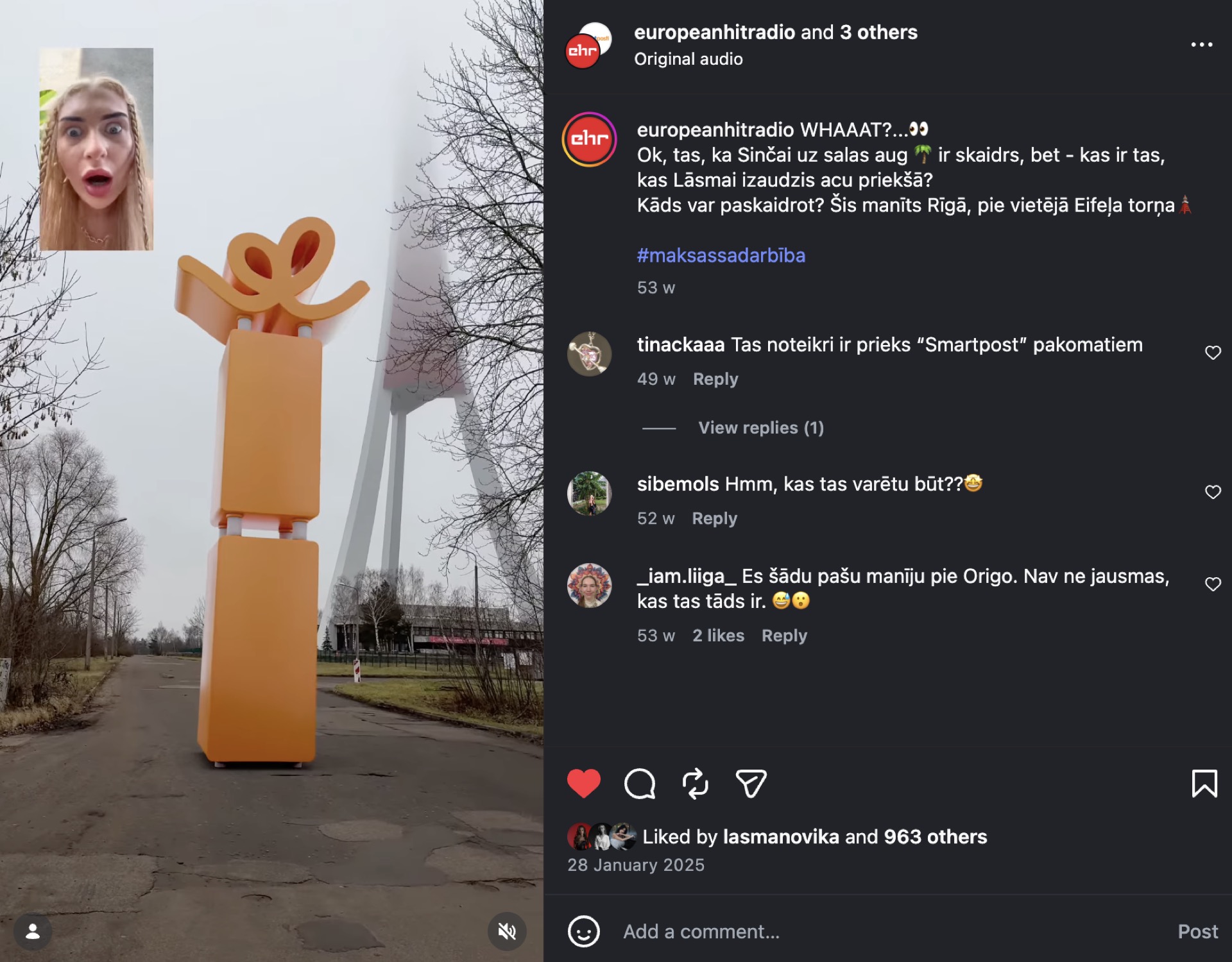This screenshot has height=962, width=1232.
Task: Like tinackaaa's comment
Action: 1213,353
